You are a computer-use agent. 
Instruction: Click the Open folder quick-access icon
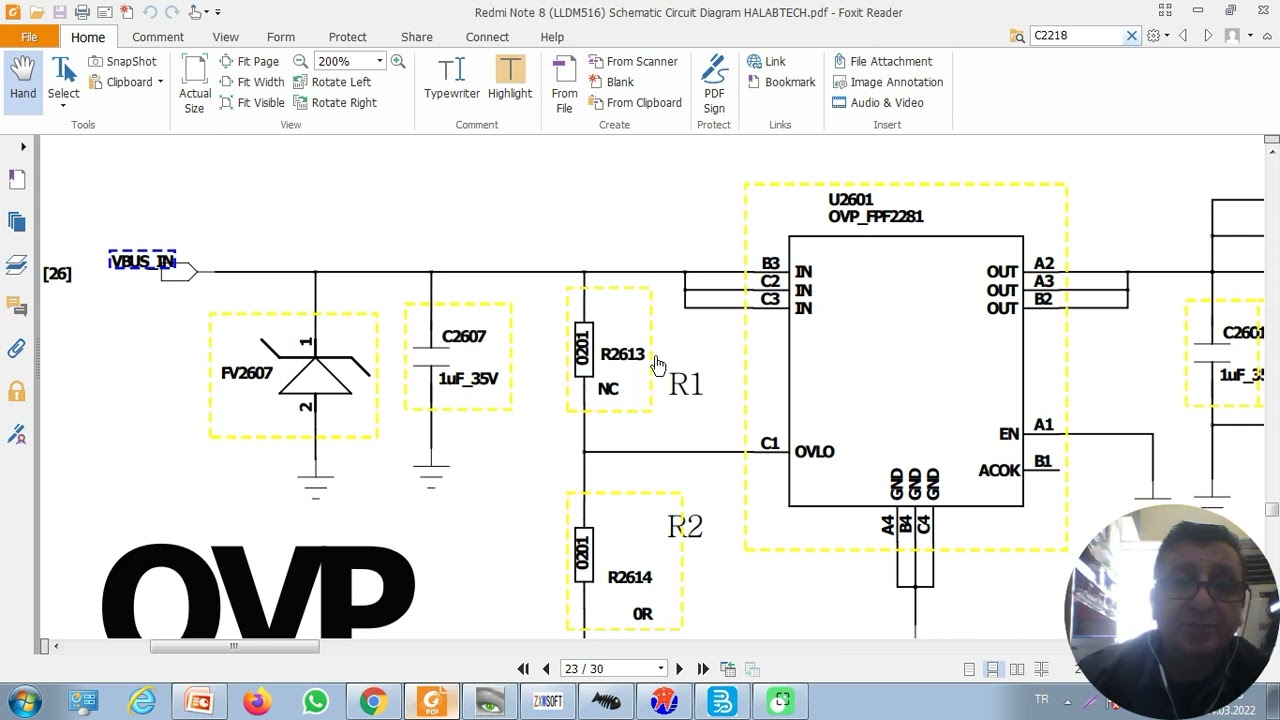(x=37, y=12)
